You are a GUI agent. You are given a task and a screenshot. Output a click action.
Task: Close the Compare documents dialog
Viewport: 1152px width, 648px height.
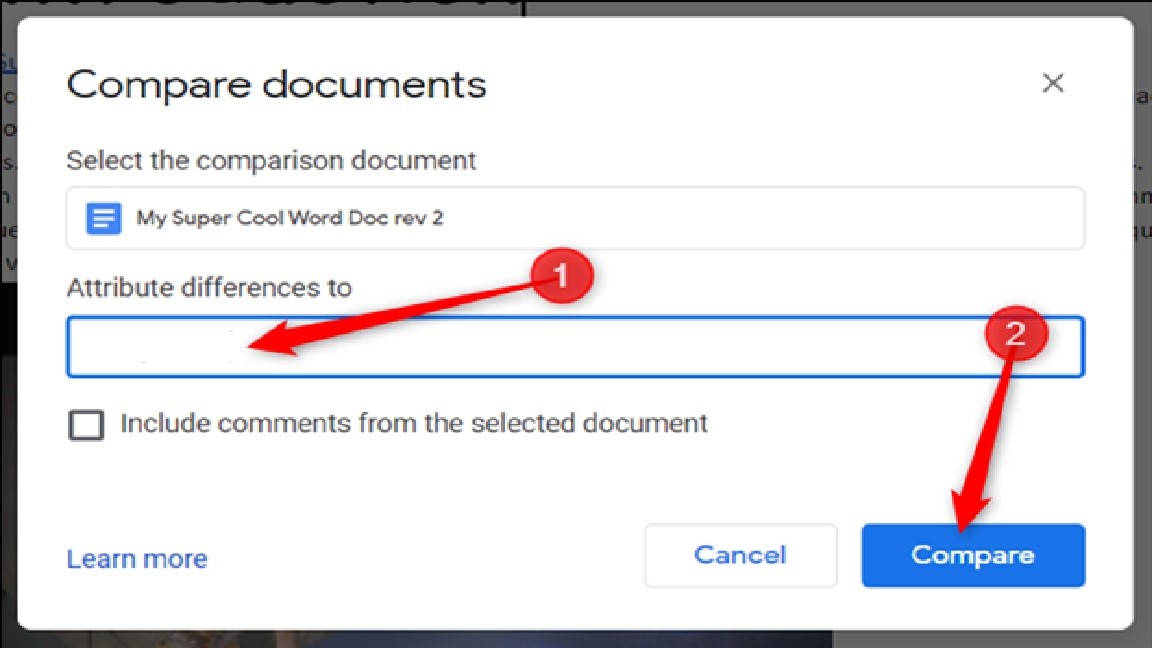click(x=1052, y=84)
